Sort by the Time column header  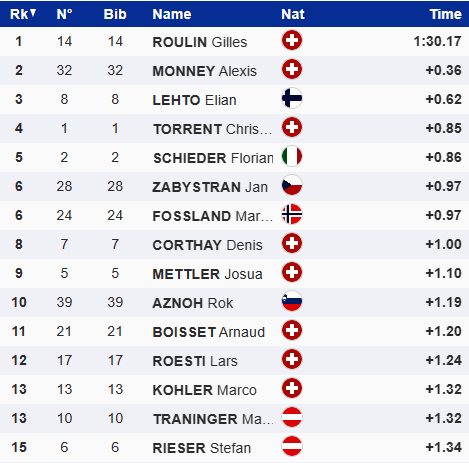(445, 14)
